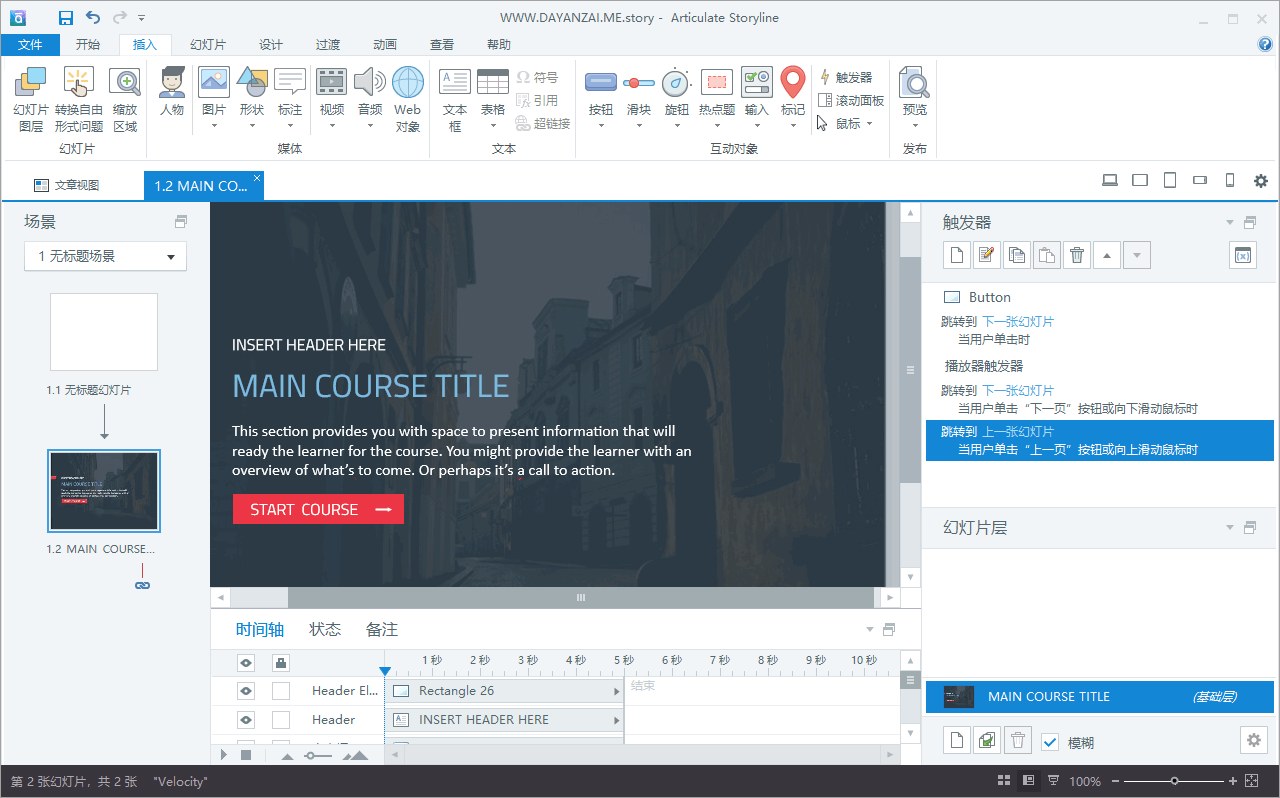
Task: Insert a Zoom Region (缩放区域)
Action: tap(125, 99)
